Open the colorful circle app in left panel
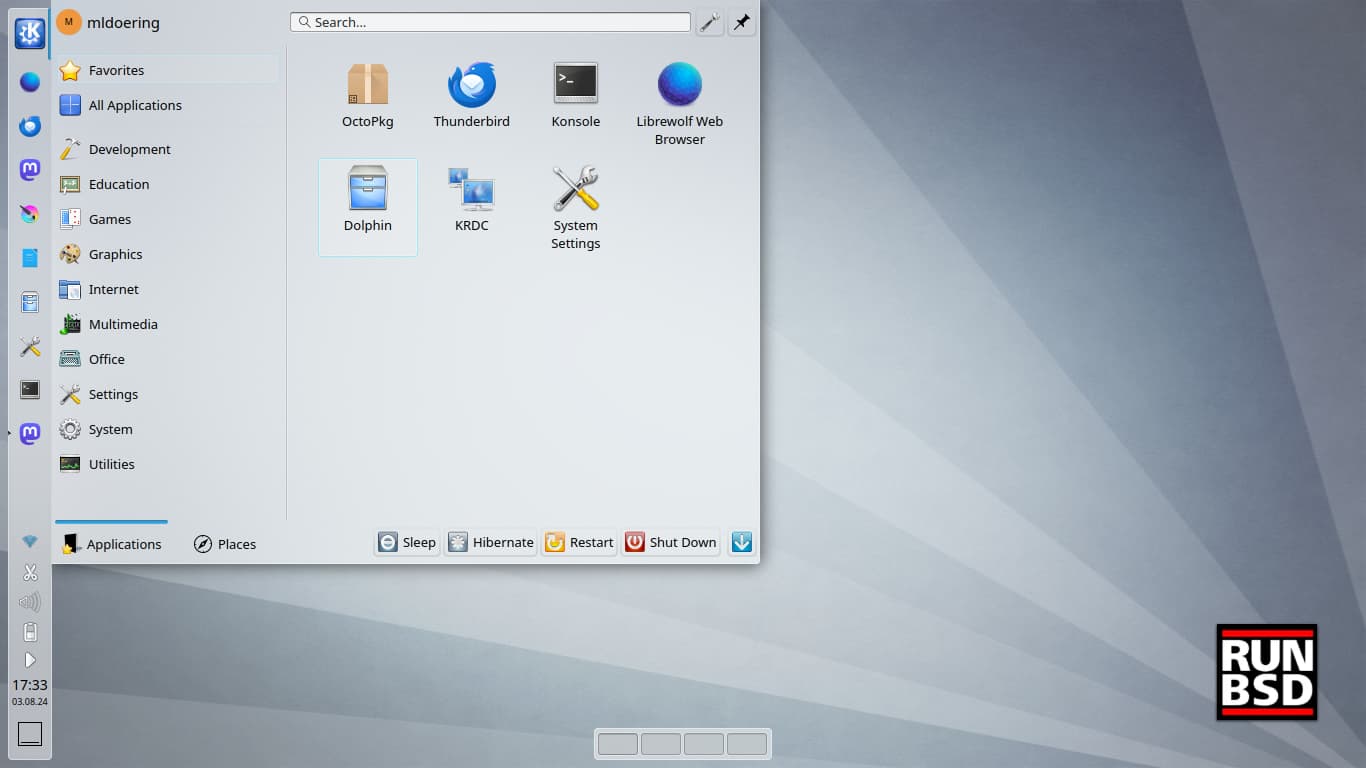Viewport: 1366px width, 768px height. (x=30, y=214)
